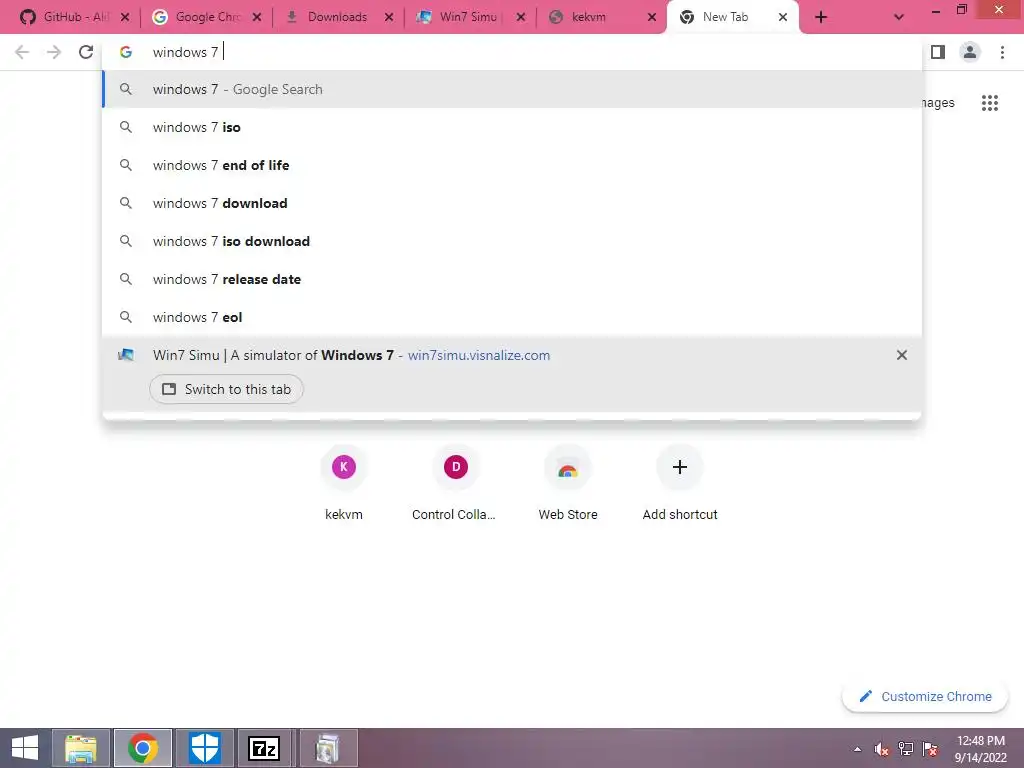The height and width of the screenshot is (768, 1024).
Task: Click the address bar with windows 7 text
Action: (x=512, y=52)
